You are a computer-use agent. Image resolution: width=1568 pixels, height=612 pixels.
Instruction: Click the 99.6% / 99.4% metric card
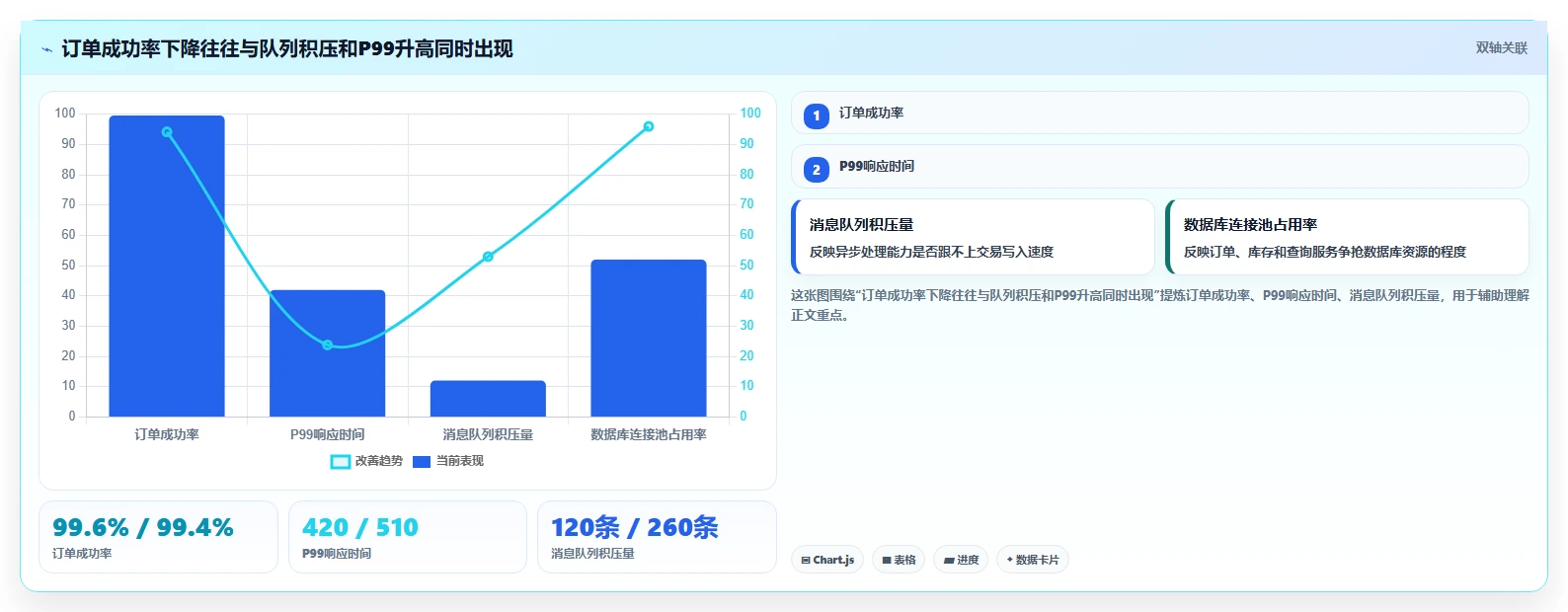pyautogui.click(x=159, y=537)
